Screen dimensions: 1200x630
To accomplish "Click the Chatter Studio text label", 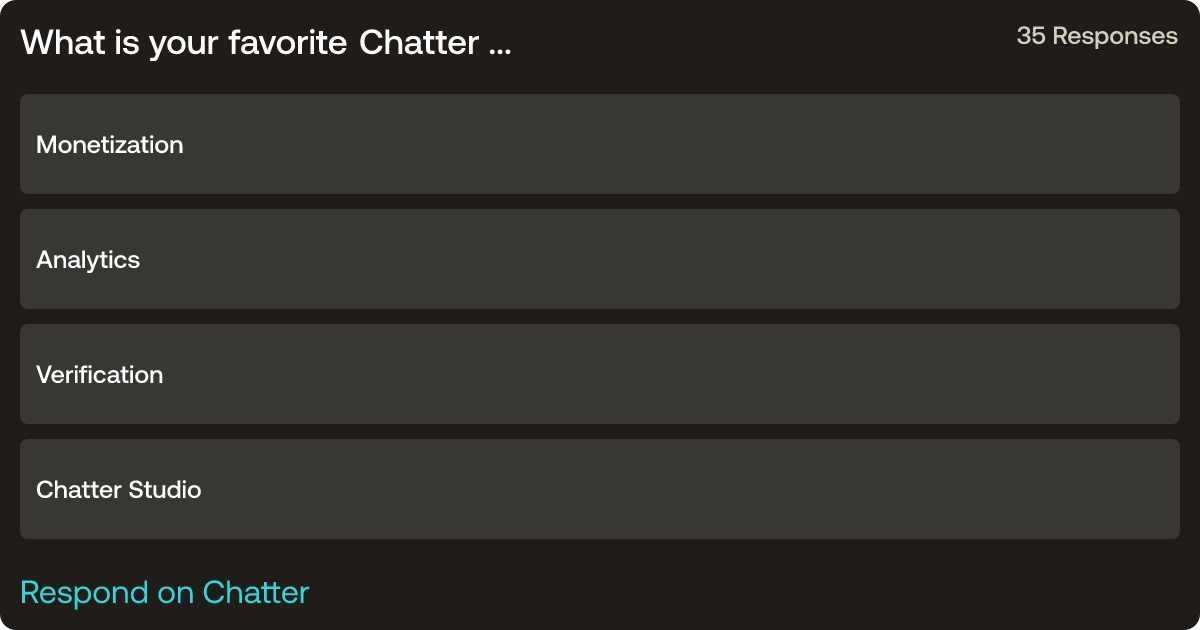I will pyautogui.click(x=119, y=490).
